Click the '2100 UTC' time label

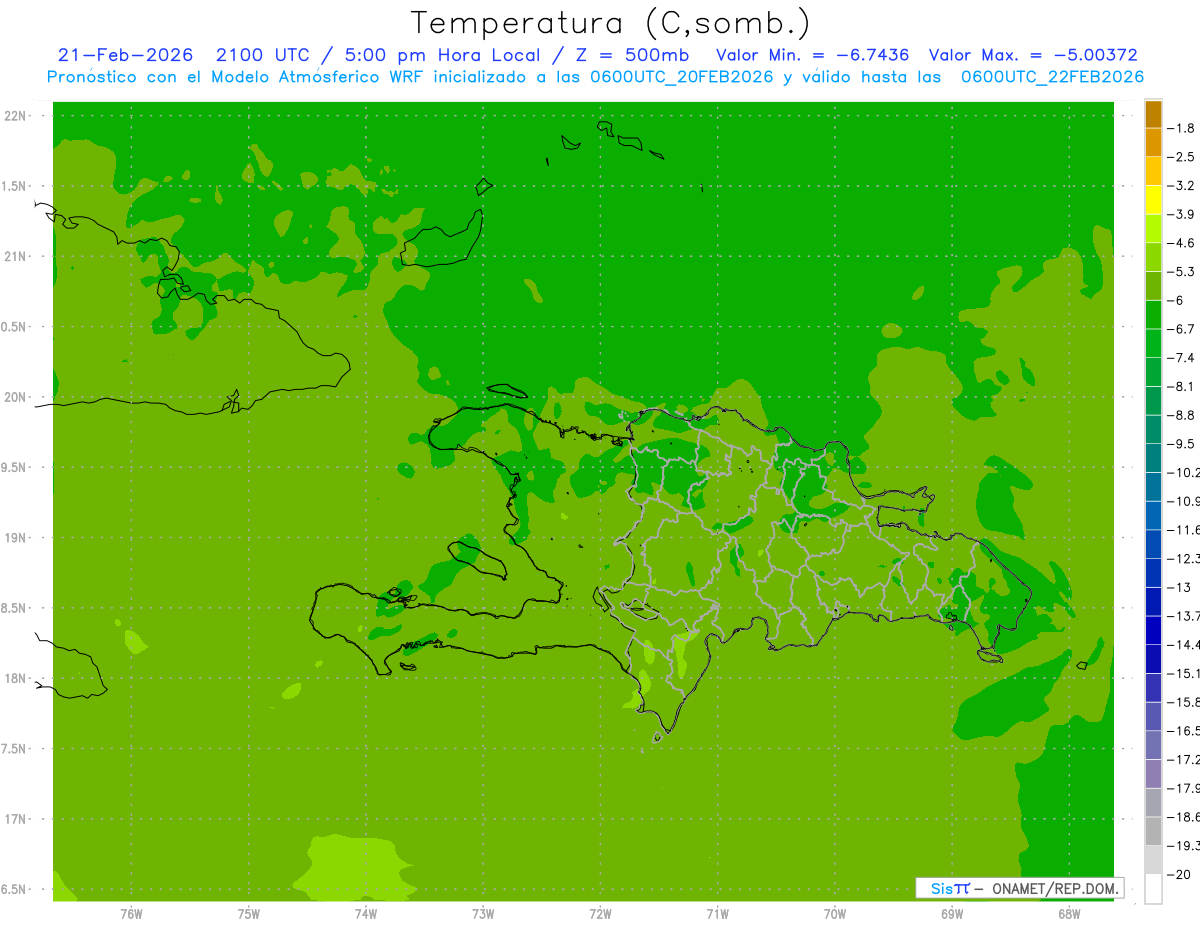click(x=261, y=55)
